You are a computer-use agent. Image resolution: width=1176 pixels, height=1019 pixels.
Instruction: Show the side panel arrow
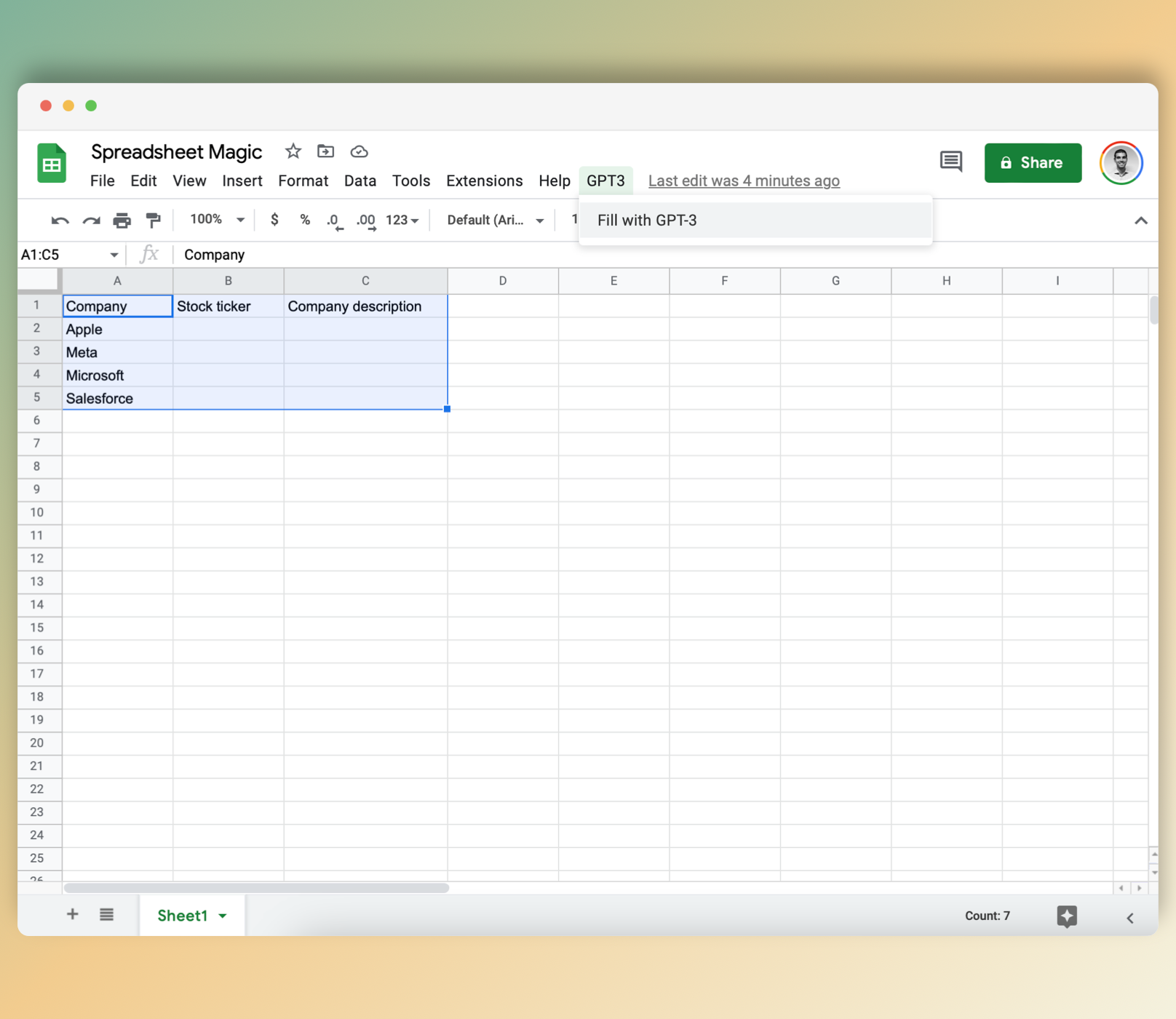pyautogui.click(x=1130, y=918)
